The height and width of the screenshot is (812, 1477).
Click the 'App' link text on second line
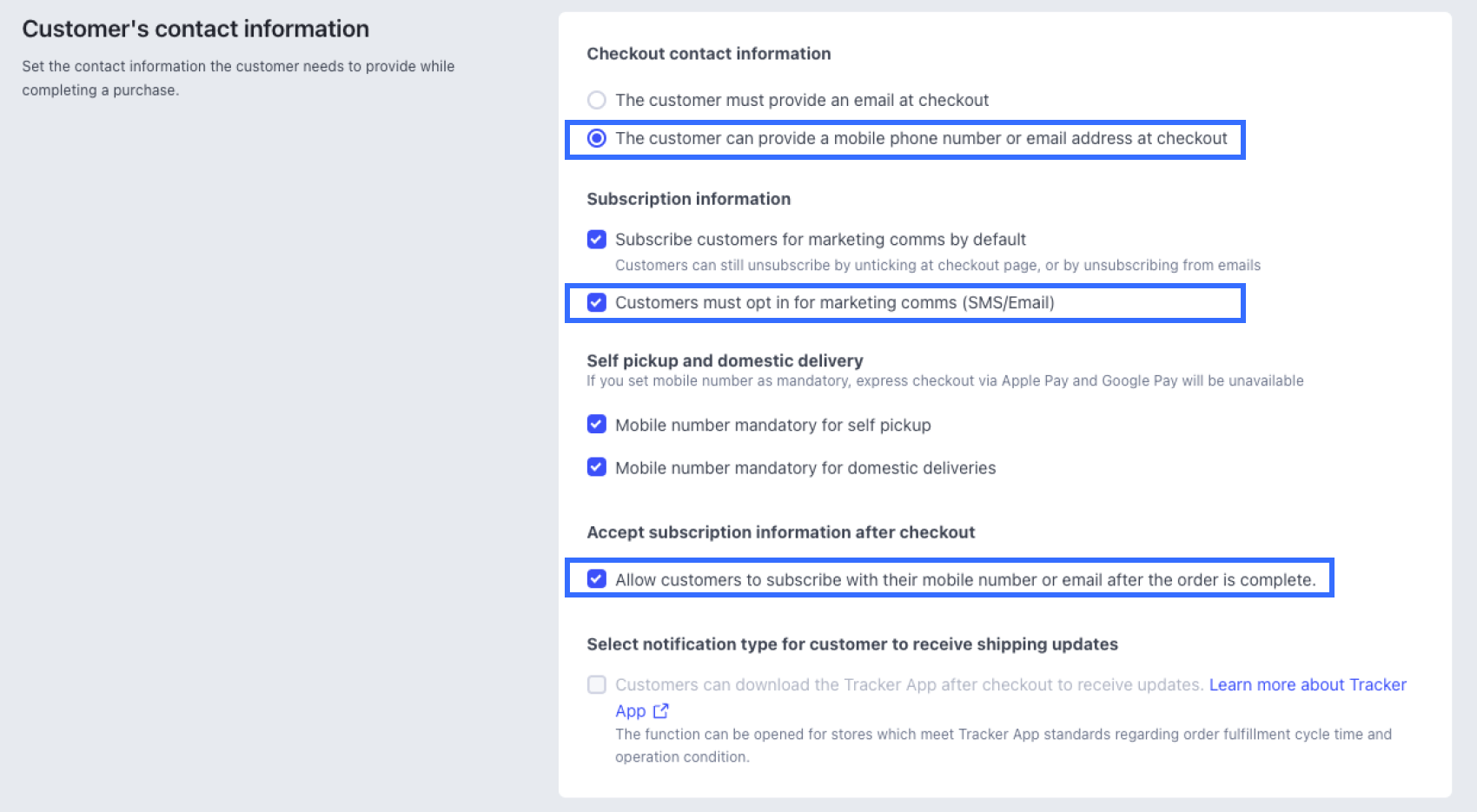[x=630, y=710]
